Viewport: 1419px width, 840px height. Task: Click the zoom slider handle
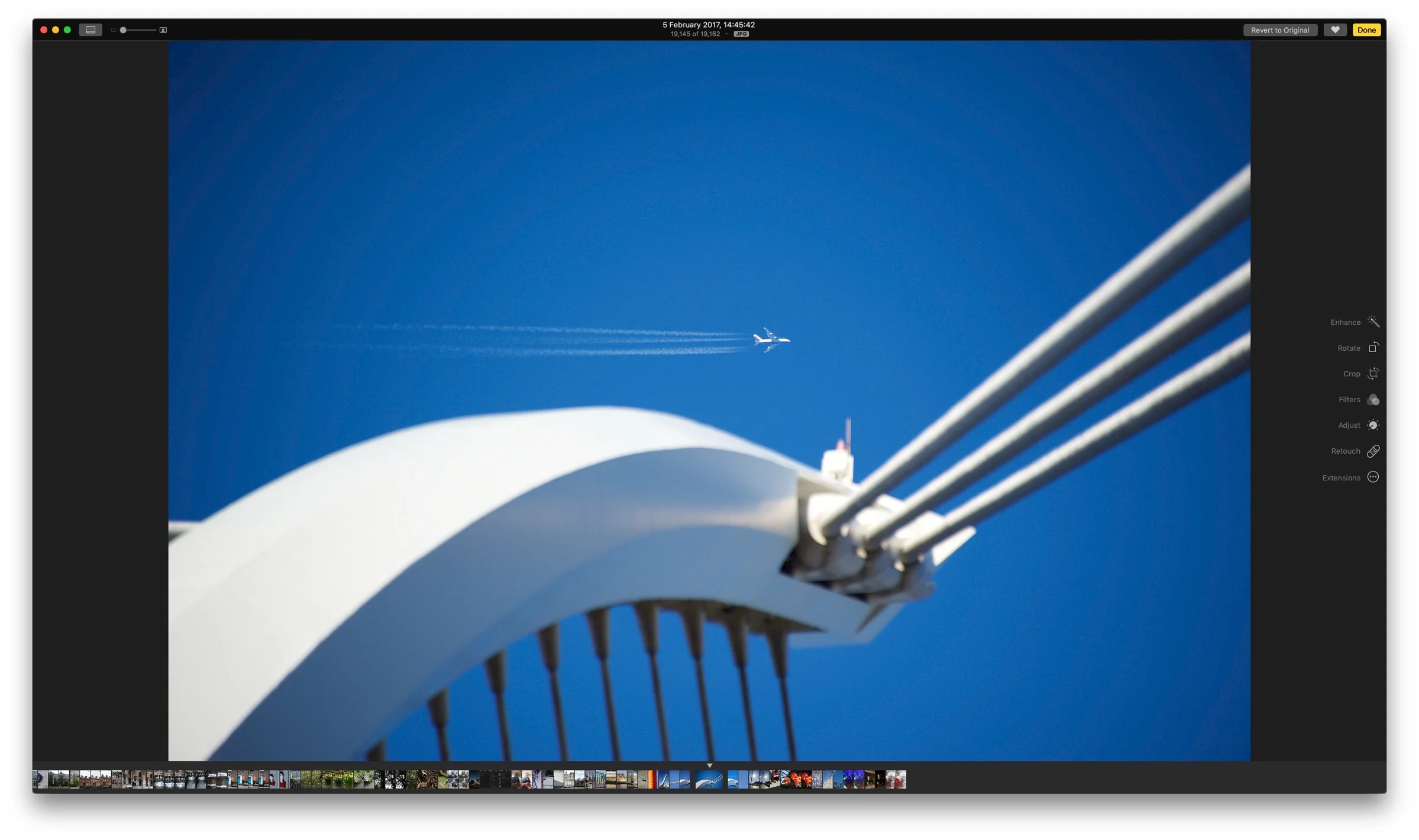coord(123,30)
